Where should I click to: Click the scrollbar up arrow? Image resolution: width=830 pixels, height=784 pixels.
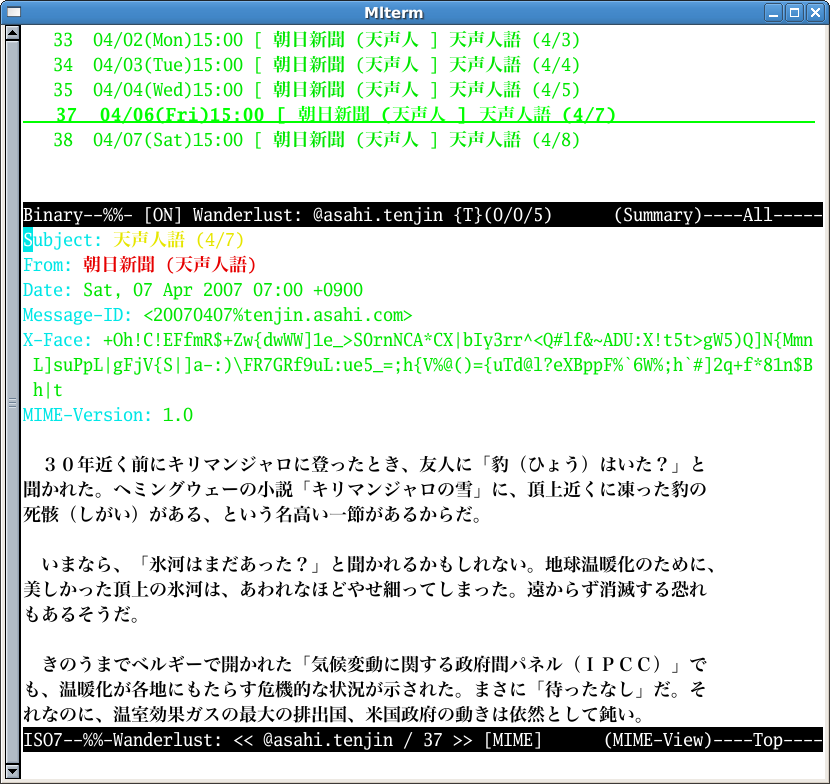coord(12,33)
